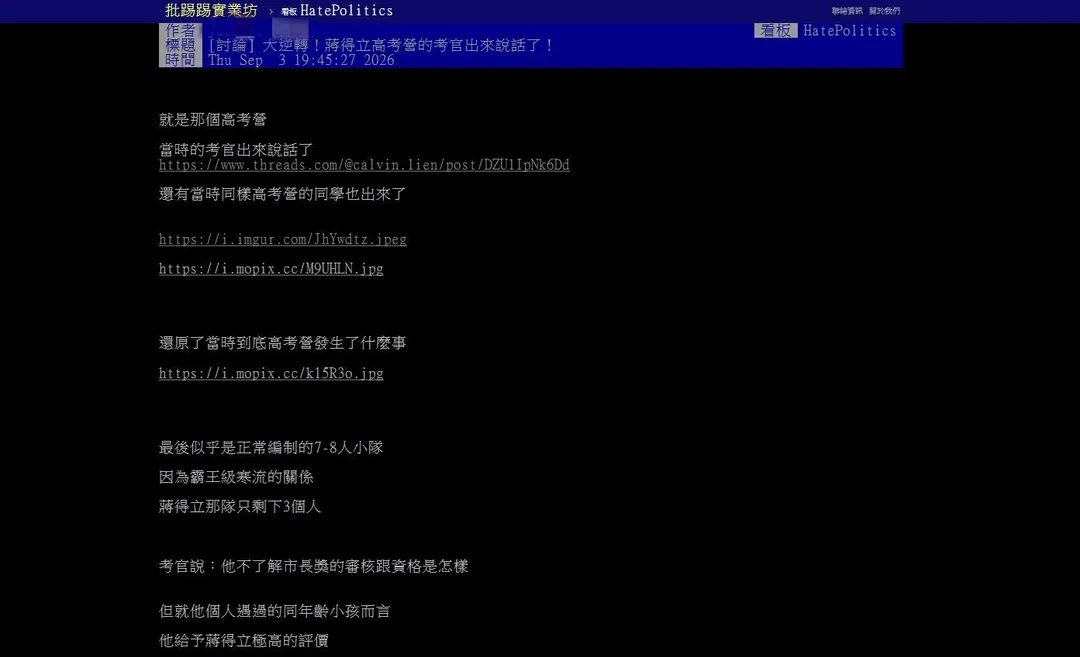Click the line 就是那個高考營
Screen dimensions: 1080x657
pos(213,120)
